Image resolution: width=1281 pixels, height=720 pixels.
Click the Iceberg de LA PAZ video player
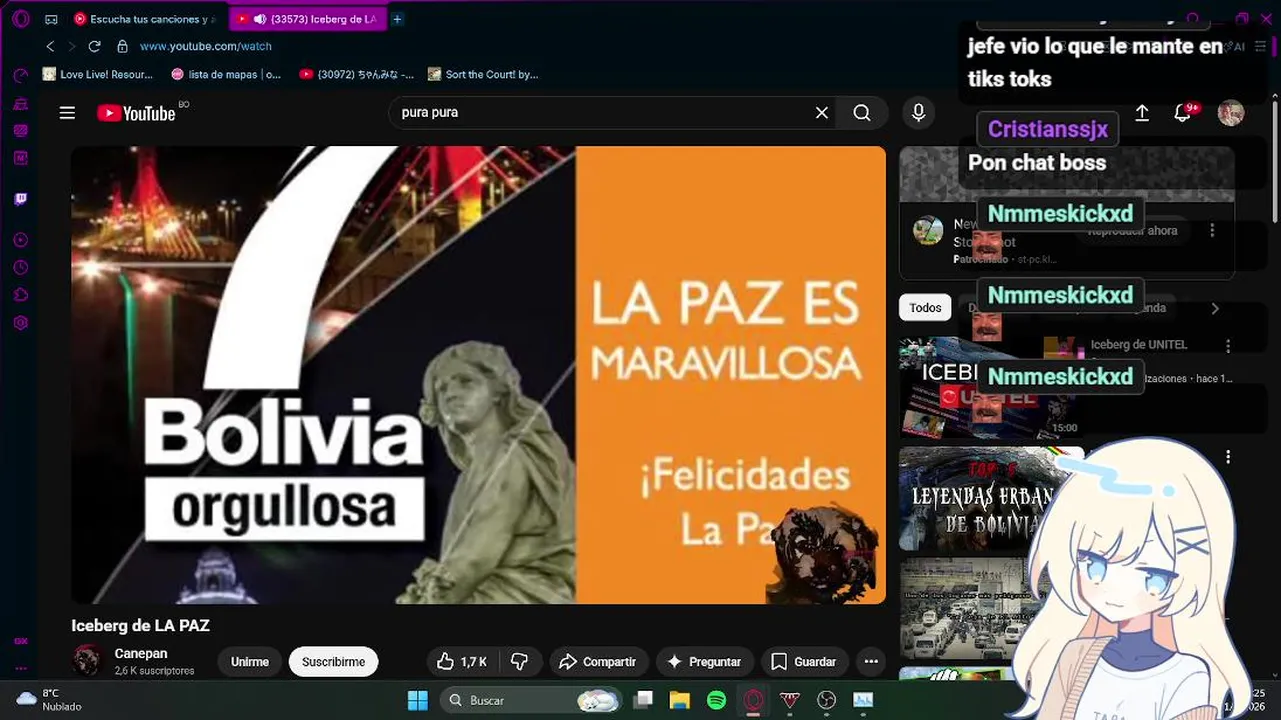tap(478, 375)
